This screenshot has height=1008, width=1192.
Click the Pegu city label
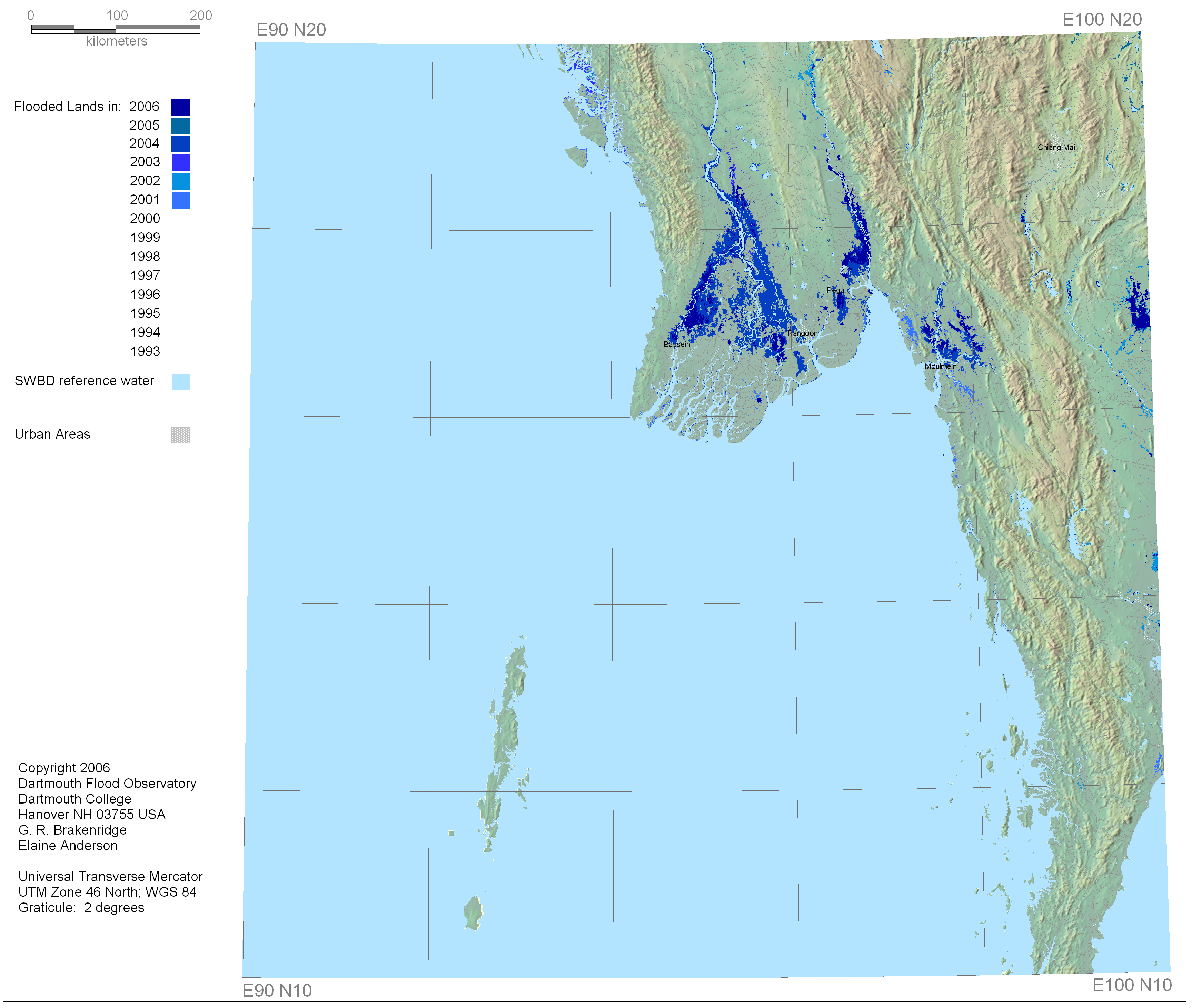835,290
